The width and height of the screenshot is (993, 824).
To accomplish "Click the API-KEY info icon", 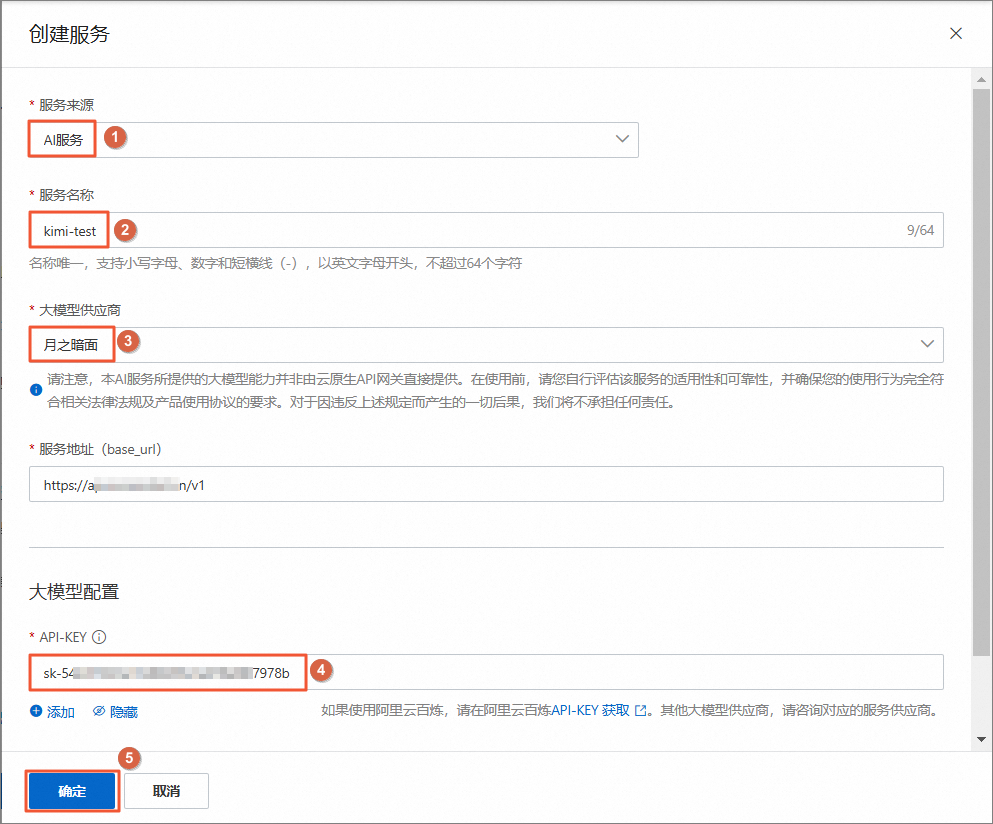I will click(x=99, y=637).
